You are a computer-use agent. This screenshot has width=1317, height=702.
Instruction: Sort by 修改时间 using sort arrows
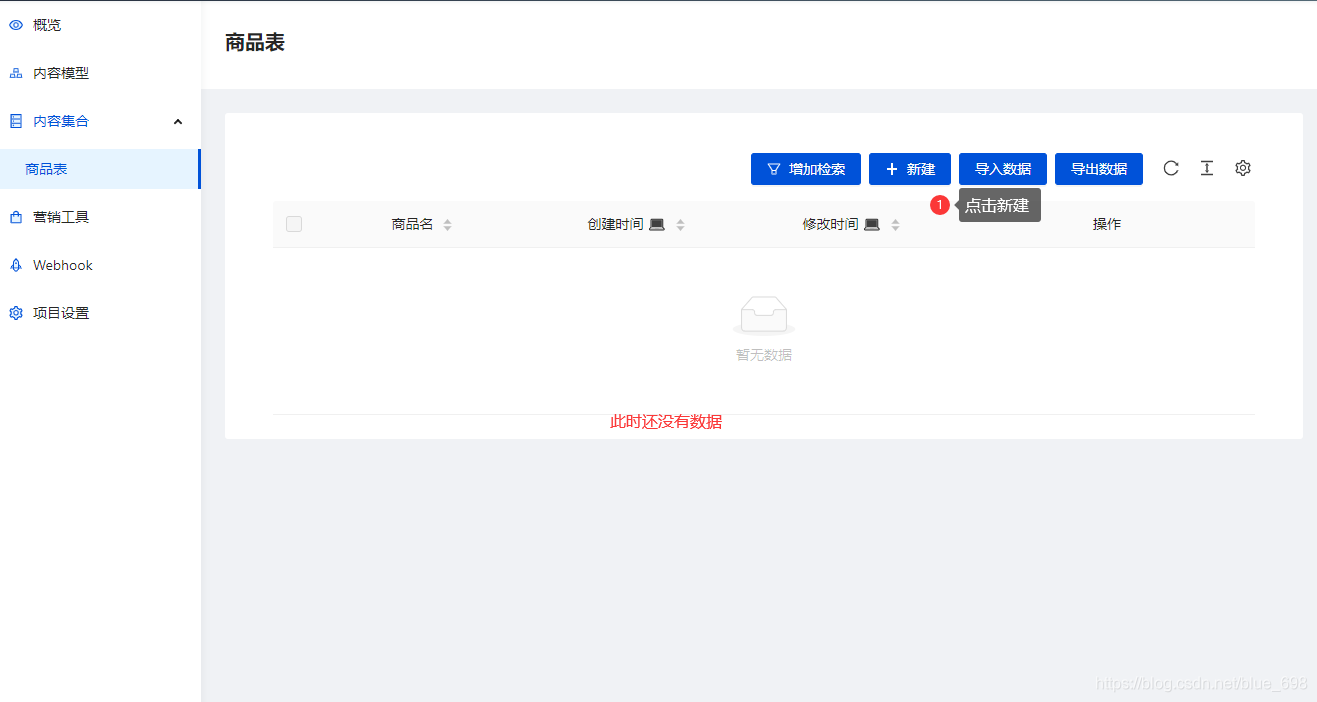coord(895,225)
